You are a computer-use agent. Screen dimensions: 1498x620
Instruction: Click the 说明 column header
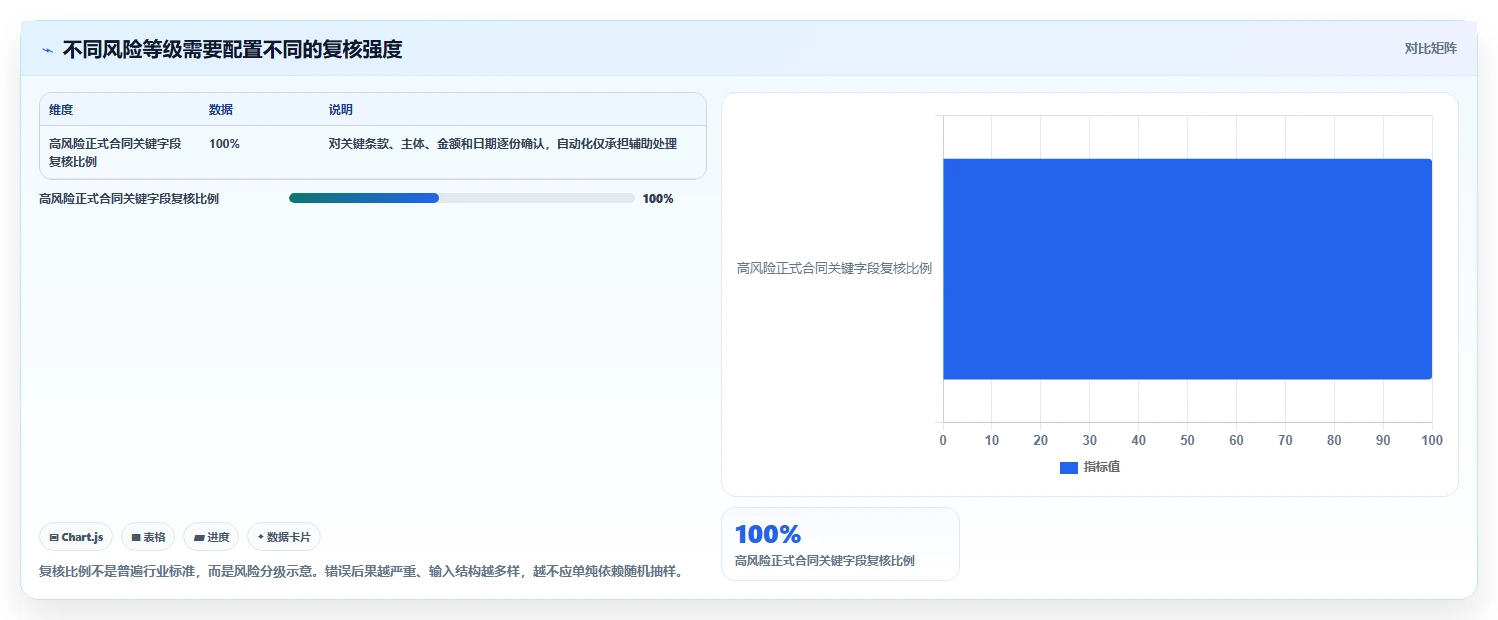click(x=341, y=110)
